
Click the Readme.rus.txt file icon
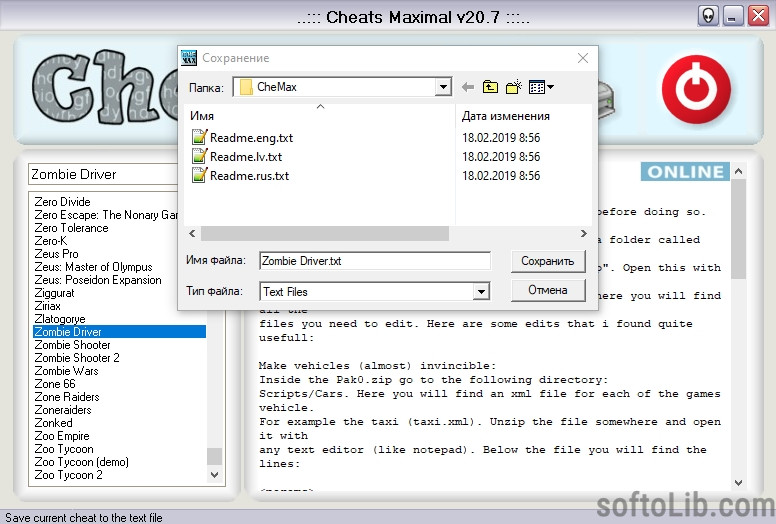(x=199, y=175)
